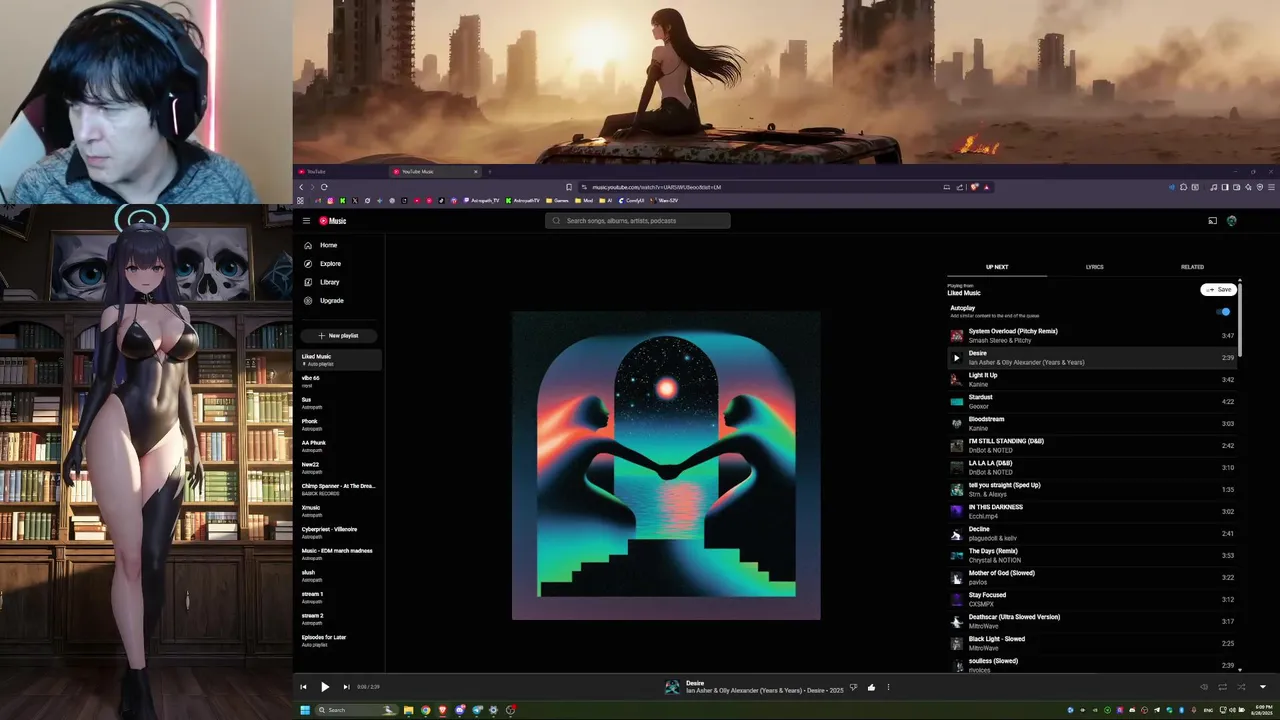Select Stay Focused in the queue
The height and width of the screenshot is (720, 1280).
[1092, 600]
